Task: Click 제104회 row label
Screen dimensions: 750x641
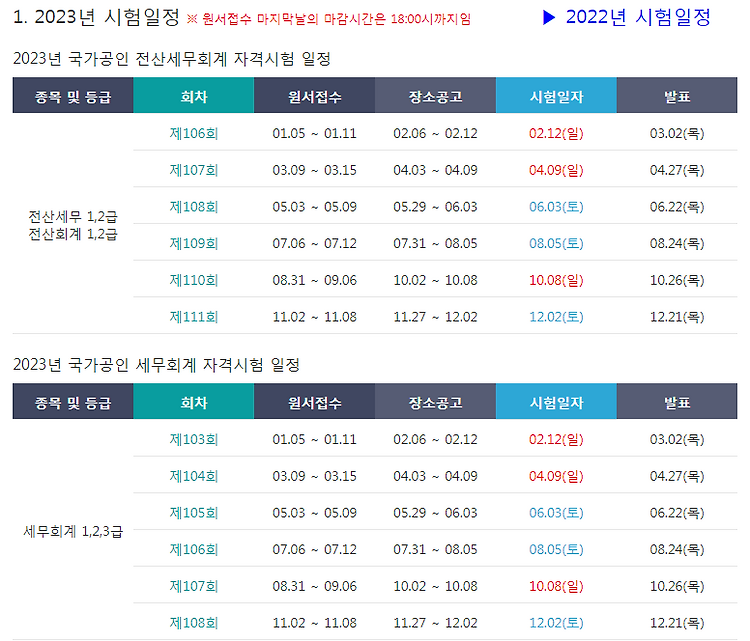Action: [x=194, y=476]
